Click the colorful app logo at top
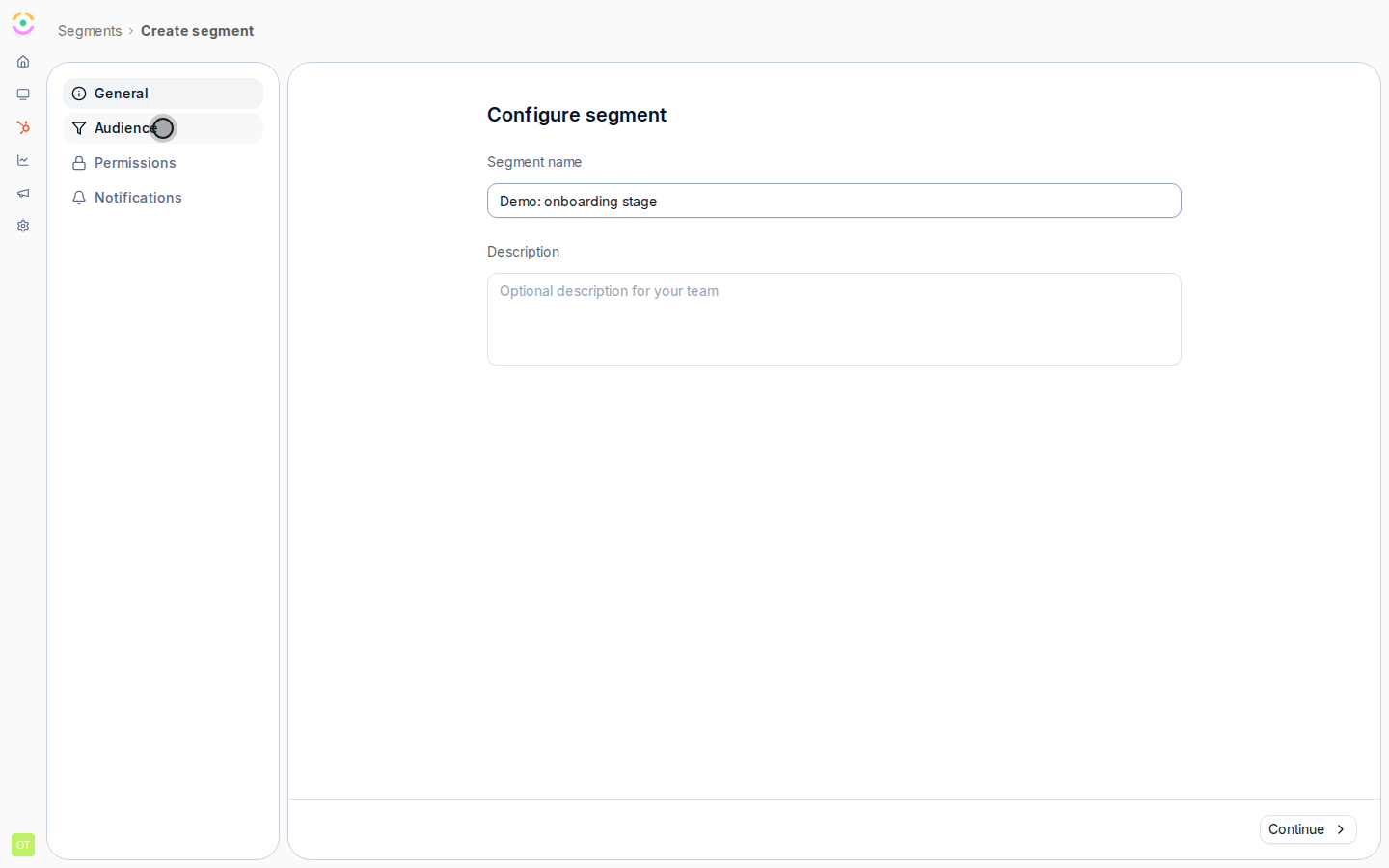The height and width of the screenshot is (868, 1389). [x=23, y=23]
